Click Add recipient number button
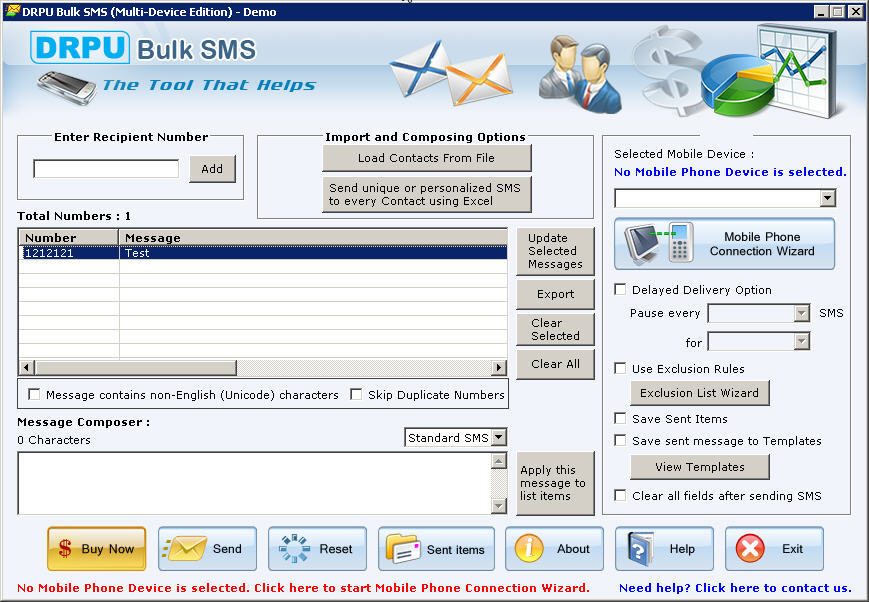Screen dimensions: 869x602 pos(212,169)
